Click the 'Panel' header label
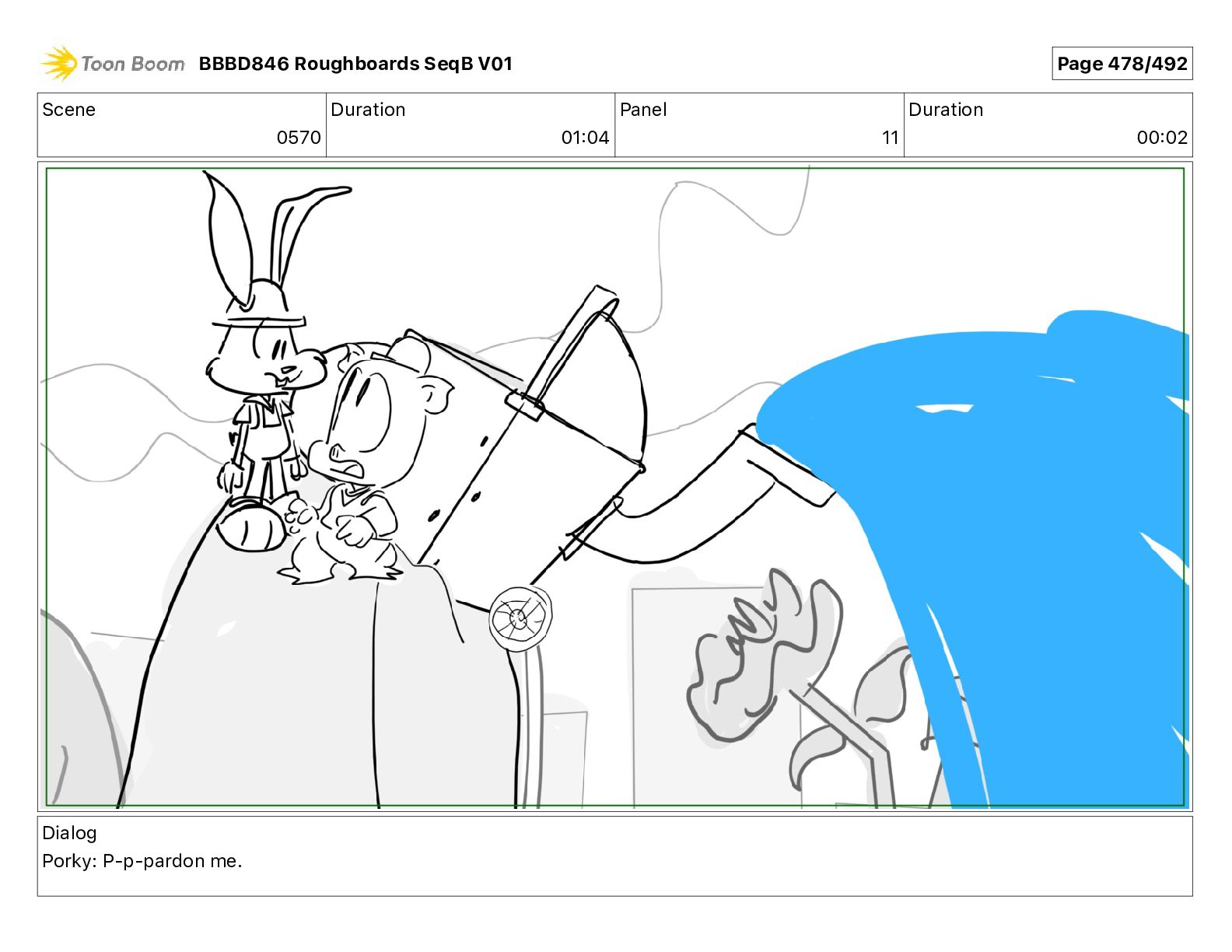This screenshot has width=1232, height=952. [x=643, y=110]
